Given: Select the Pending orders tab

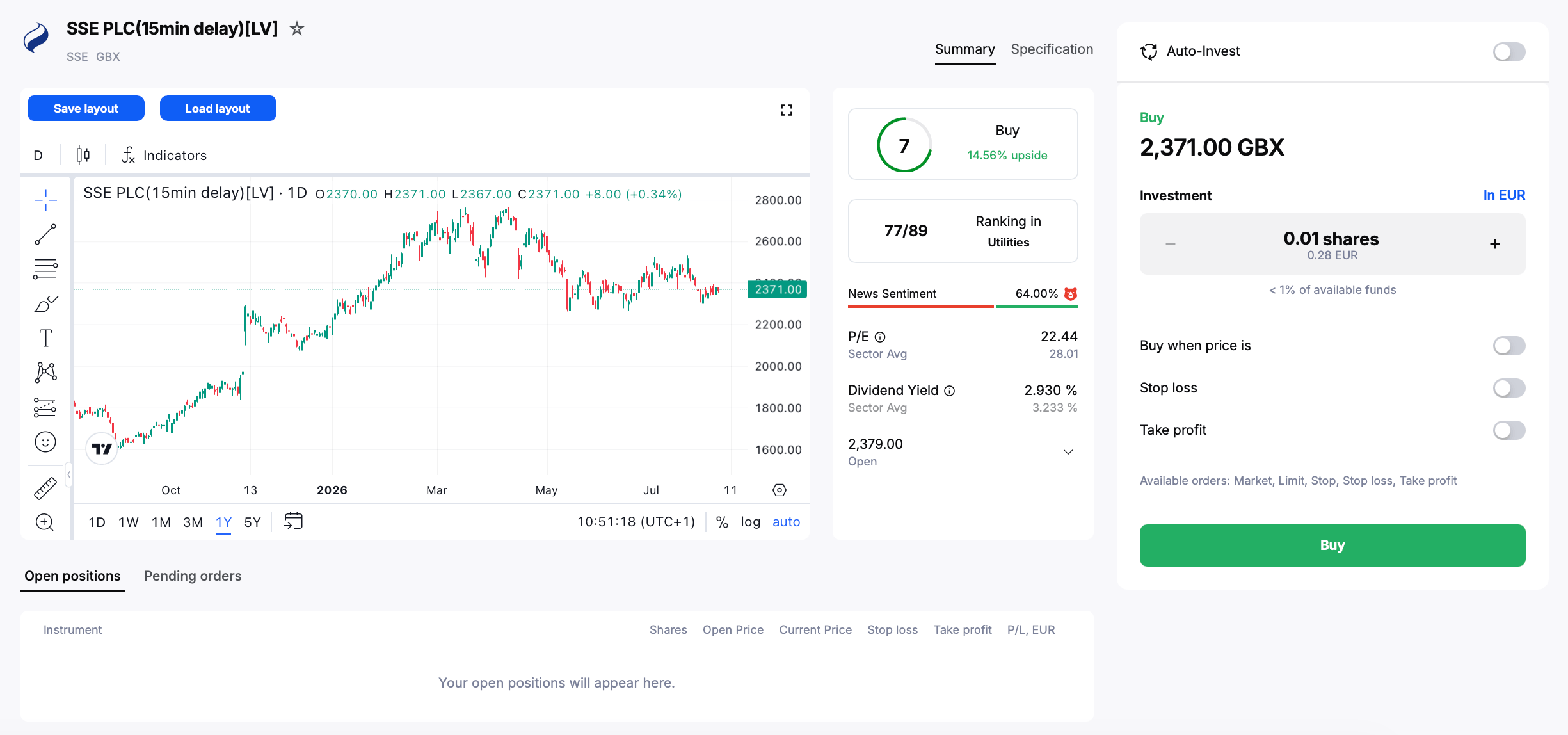Looking at the screenshot, I should (x=193, y=576).
